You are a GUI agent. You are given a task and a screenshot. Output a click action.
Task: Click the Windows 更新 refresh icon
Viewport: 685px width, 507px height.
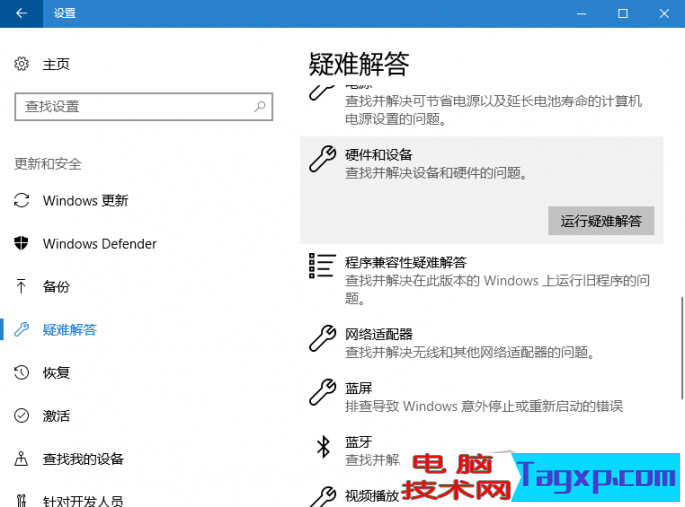(x=21, y=200)
